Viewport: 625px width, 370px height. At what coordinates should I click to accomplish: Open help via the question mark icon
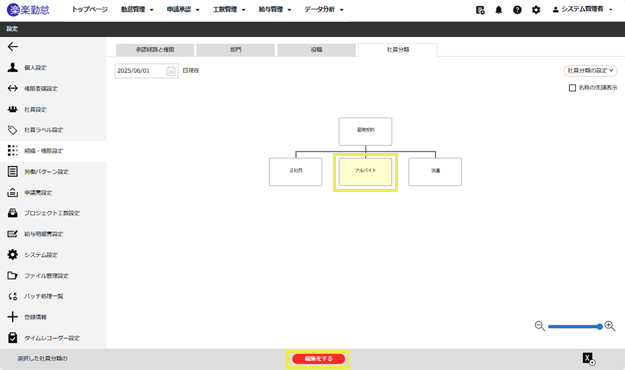[x=517, y=10]
